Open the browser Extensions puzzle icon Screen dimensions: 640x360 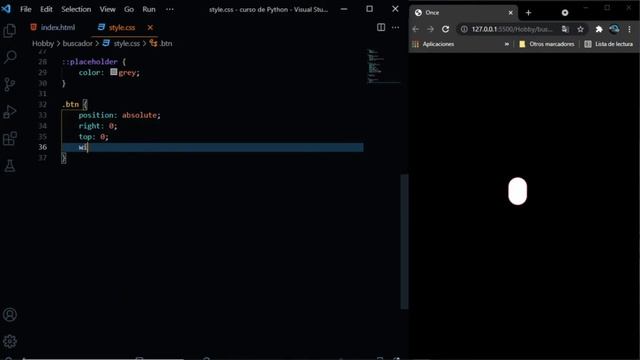point(599,29)
